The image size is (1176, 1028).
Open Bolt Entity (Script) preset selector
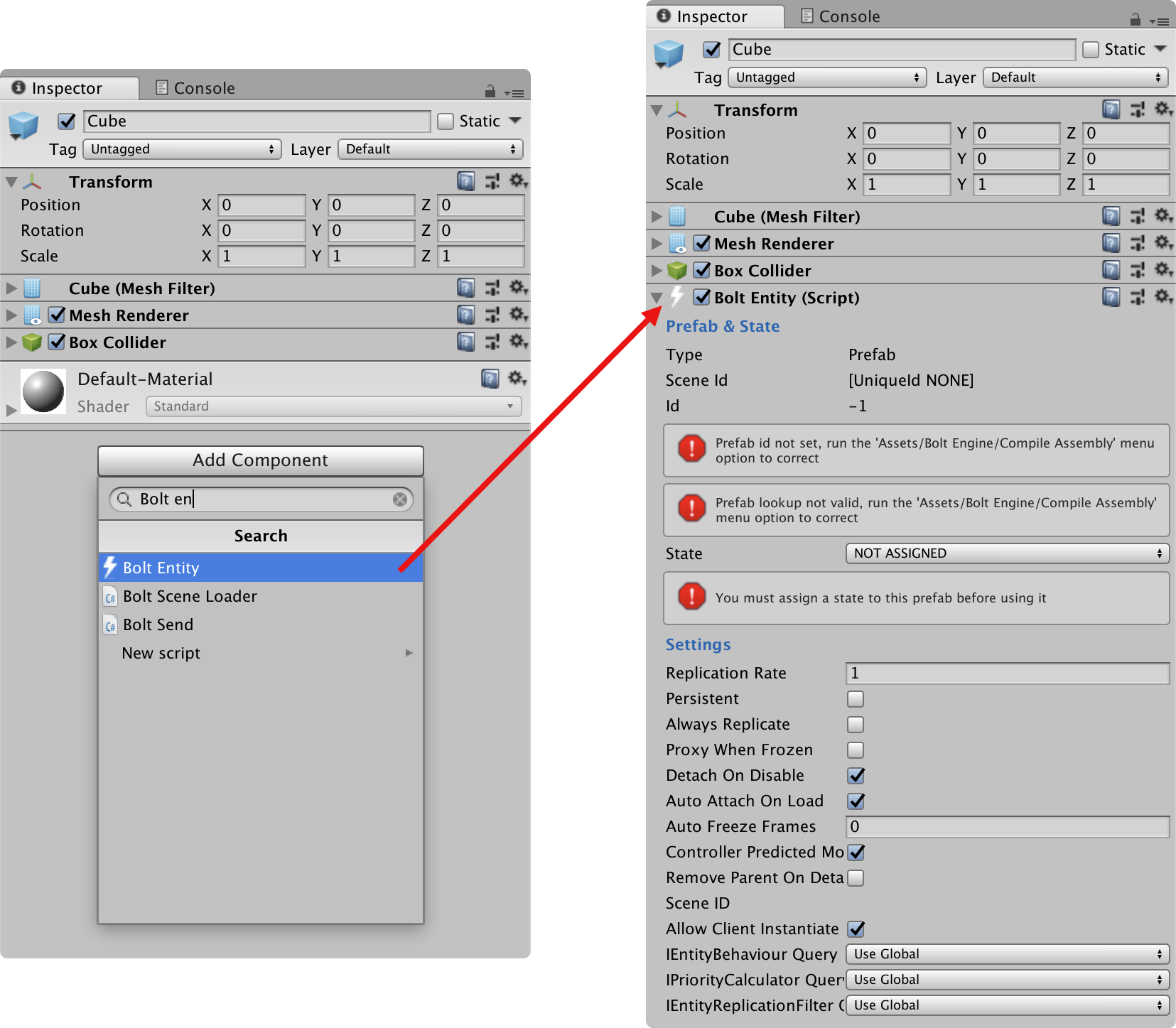click(x=1138, y=297)
